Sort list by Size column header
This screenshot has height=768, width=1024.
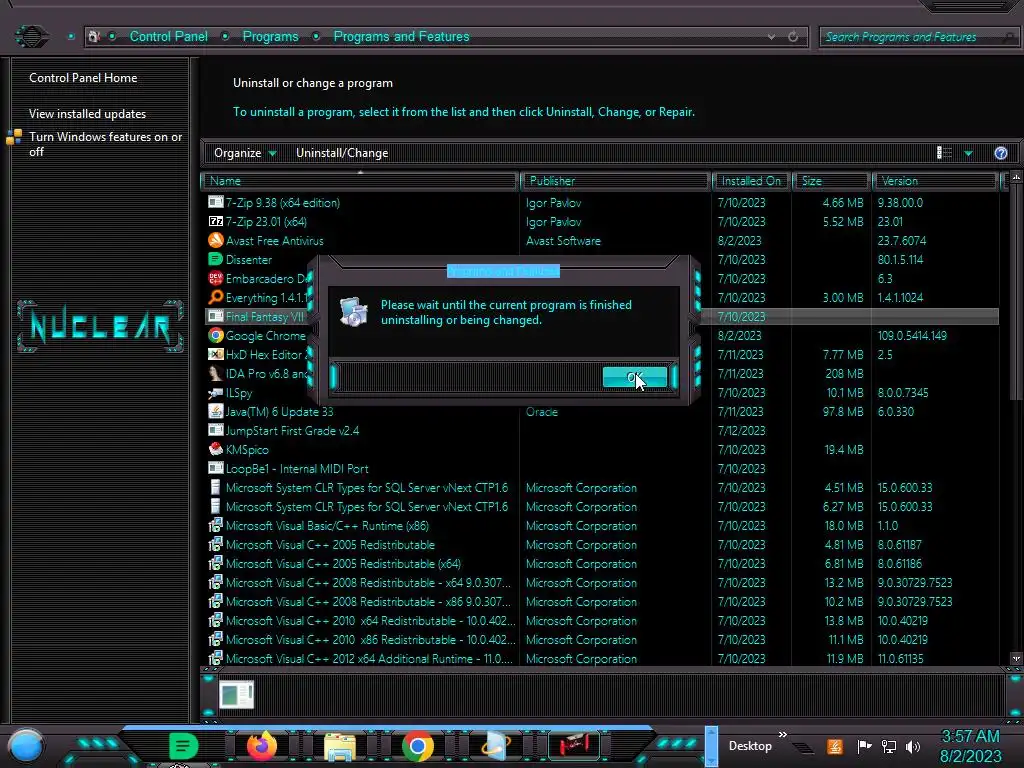(x=831, y=181)
